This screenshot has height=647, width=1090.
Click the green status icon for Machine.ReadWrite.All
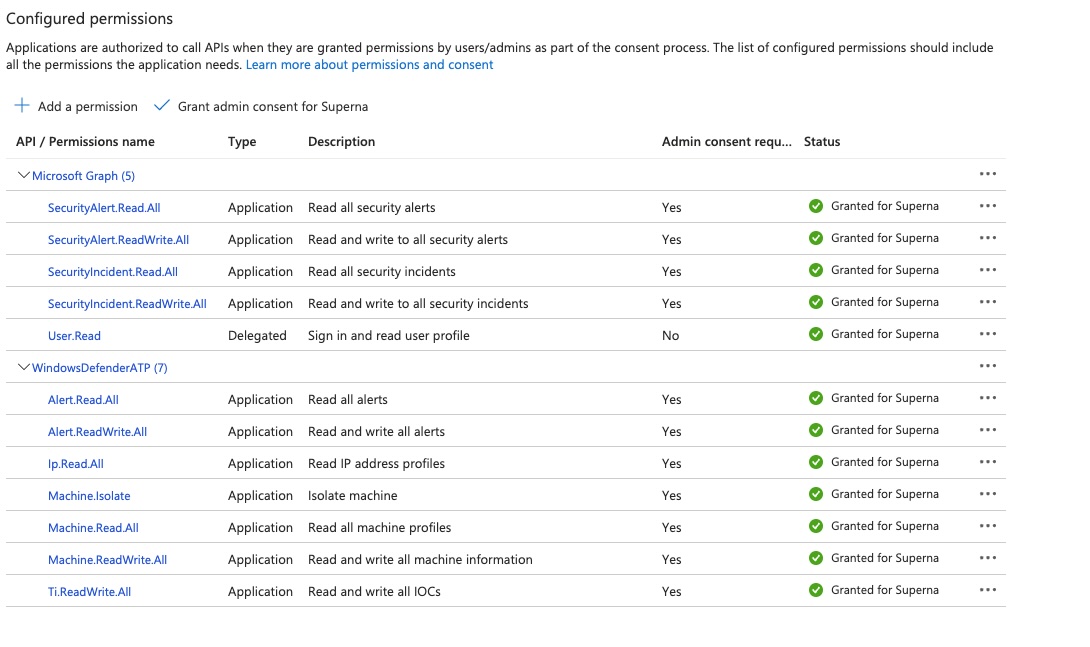(816, 558)
